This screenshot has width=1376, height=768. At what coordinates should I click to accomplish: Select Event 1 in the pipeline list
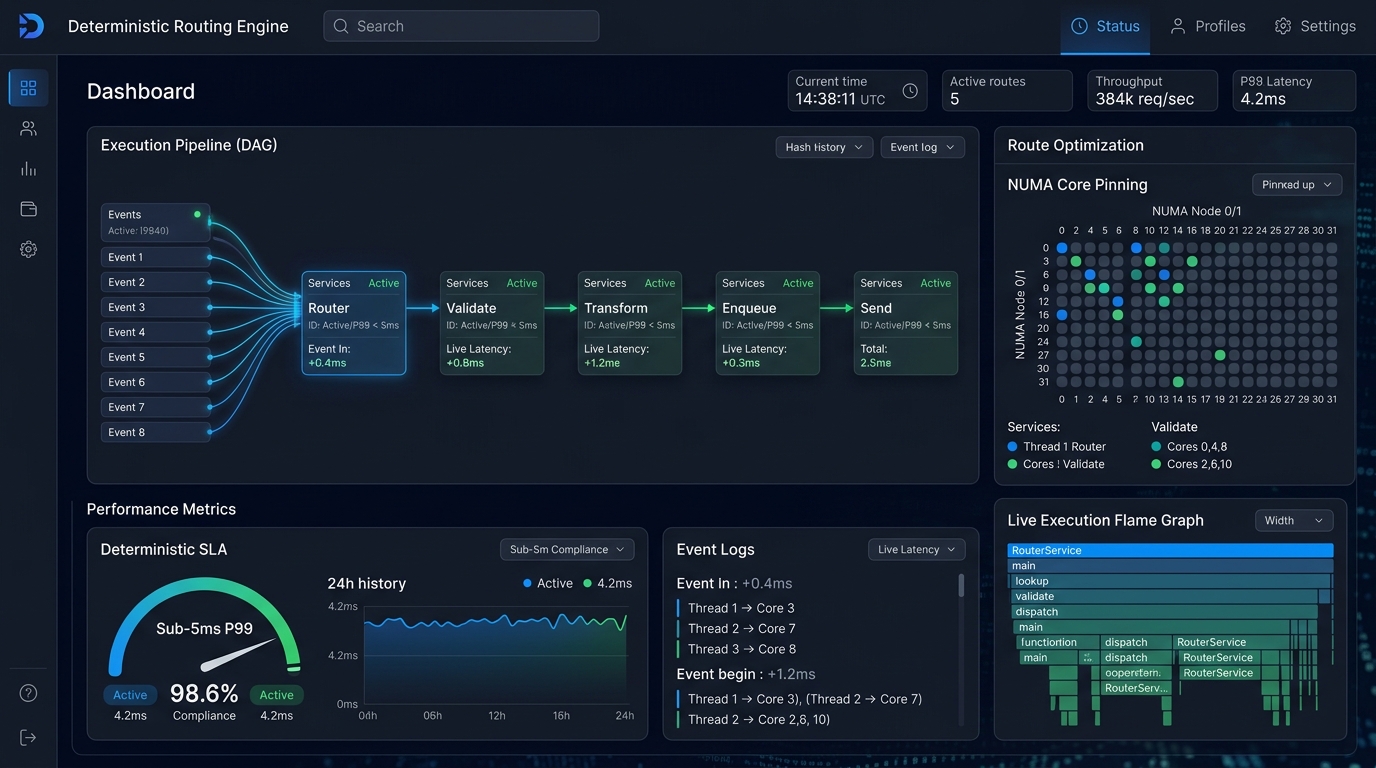[x=155, y=257]
